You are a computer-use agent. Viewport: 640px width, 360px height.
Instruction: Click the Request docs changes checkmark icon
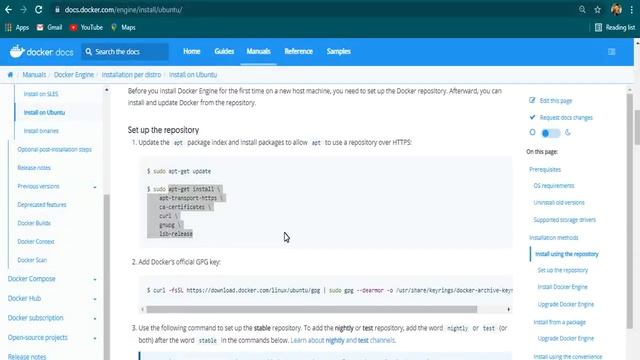(532, 117)
